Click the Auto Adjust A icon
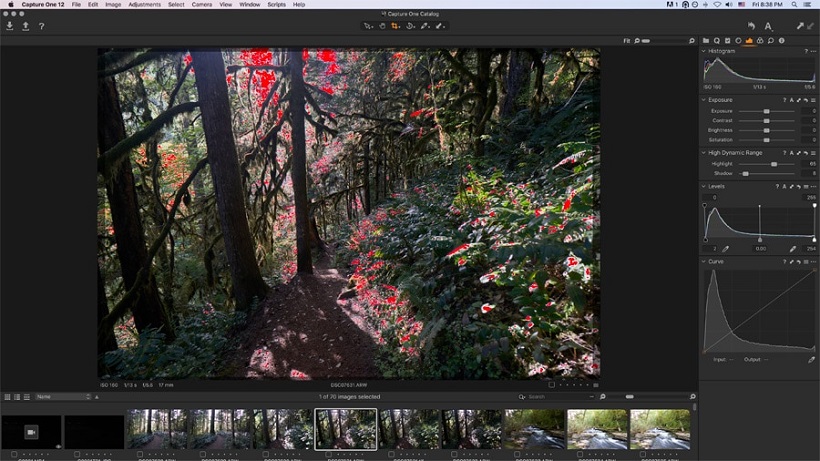This screenshot has width=820, height=461. (x=768, y=26)
